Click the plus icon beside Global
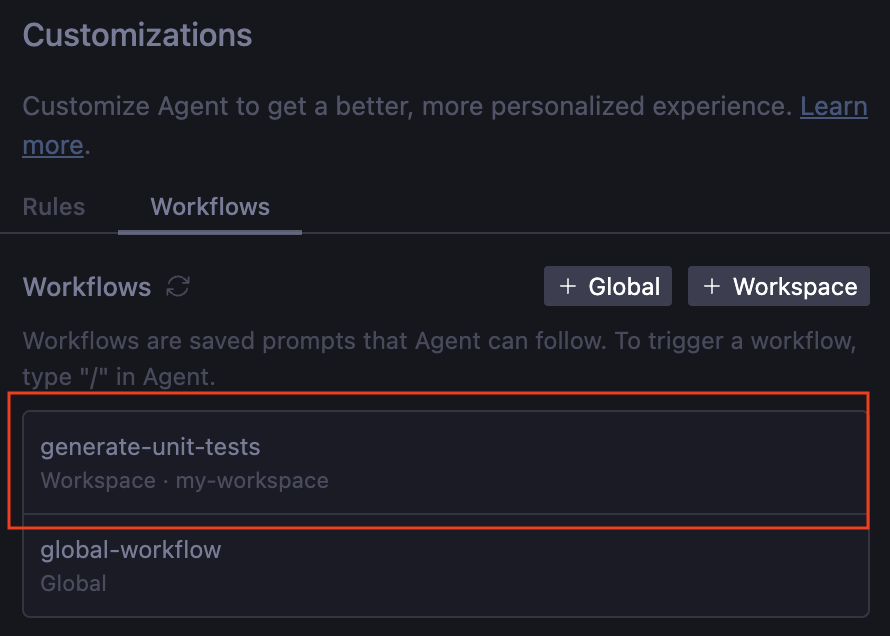 (x=568, y=287)
